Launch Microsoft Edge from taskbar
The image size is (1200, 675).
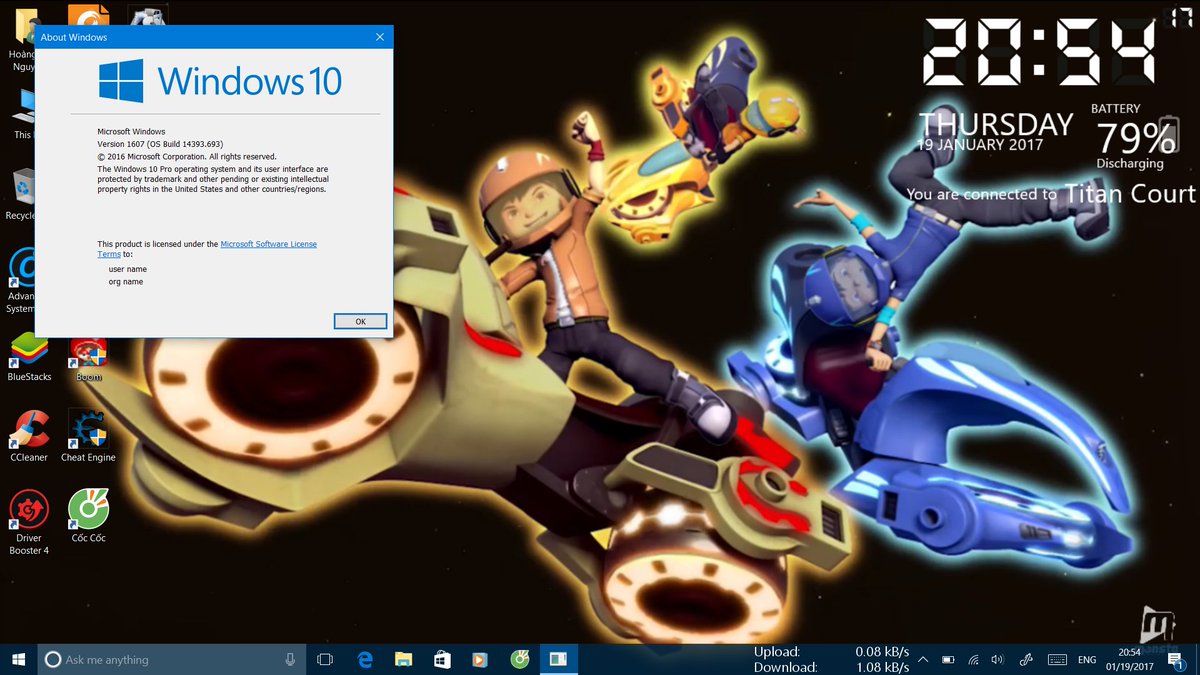tap(365, 659)
